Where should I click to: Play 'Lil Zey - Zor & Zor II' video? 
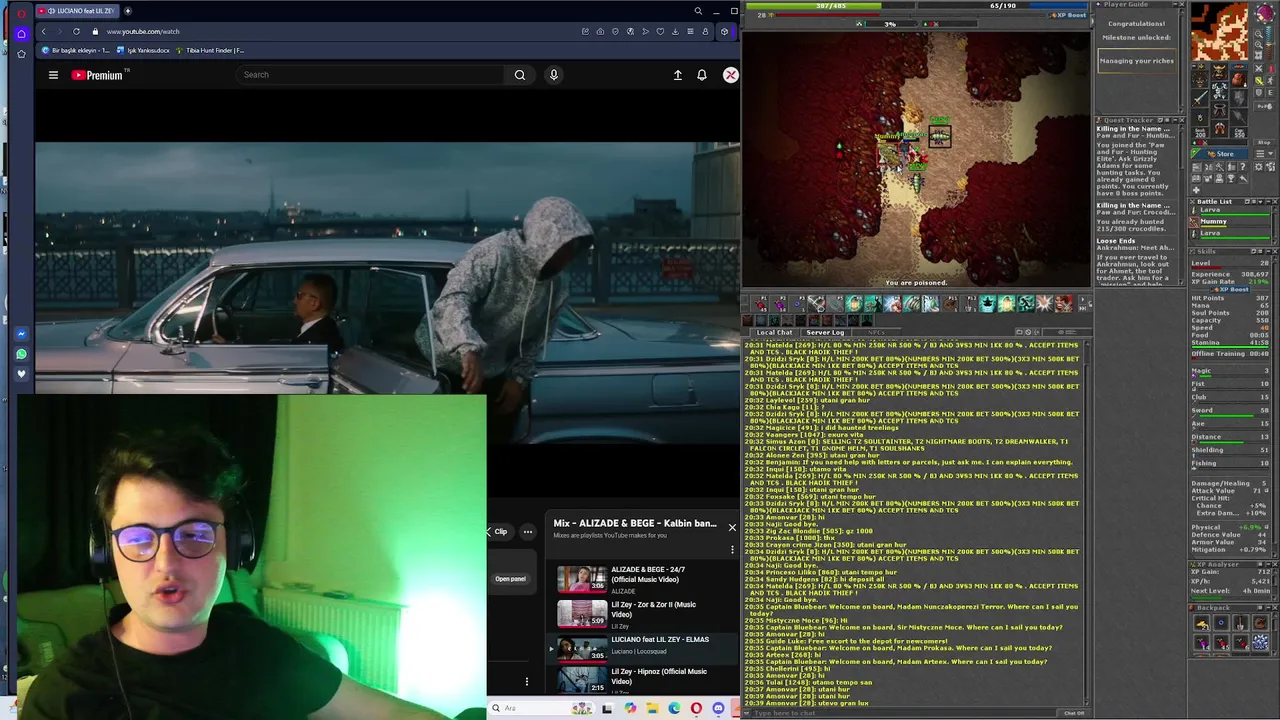pos(640,614)
